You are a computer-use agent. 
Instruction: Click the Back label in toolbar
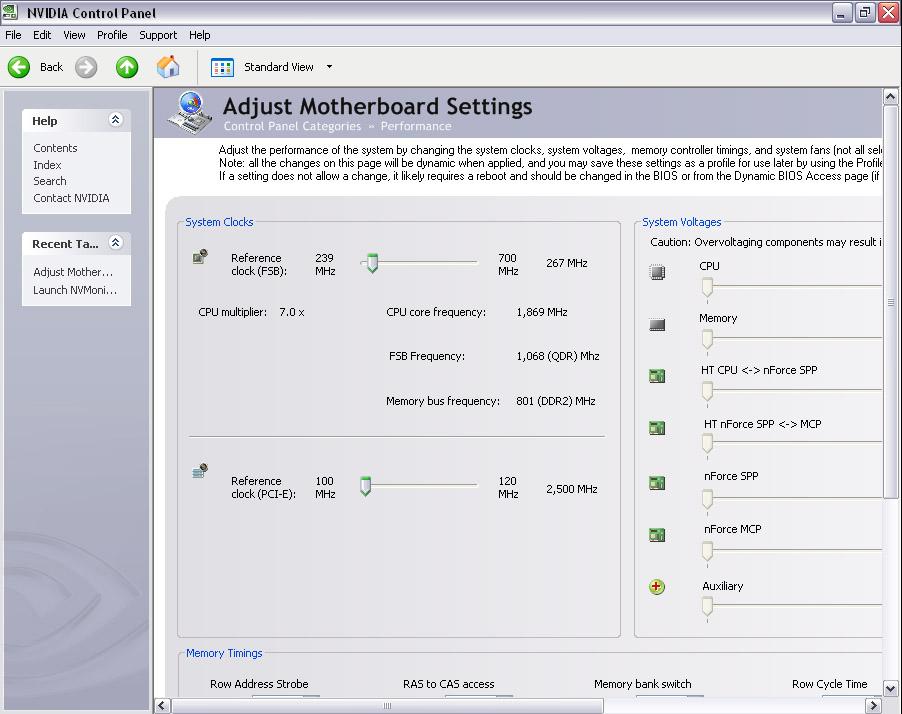(51, 67)
